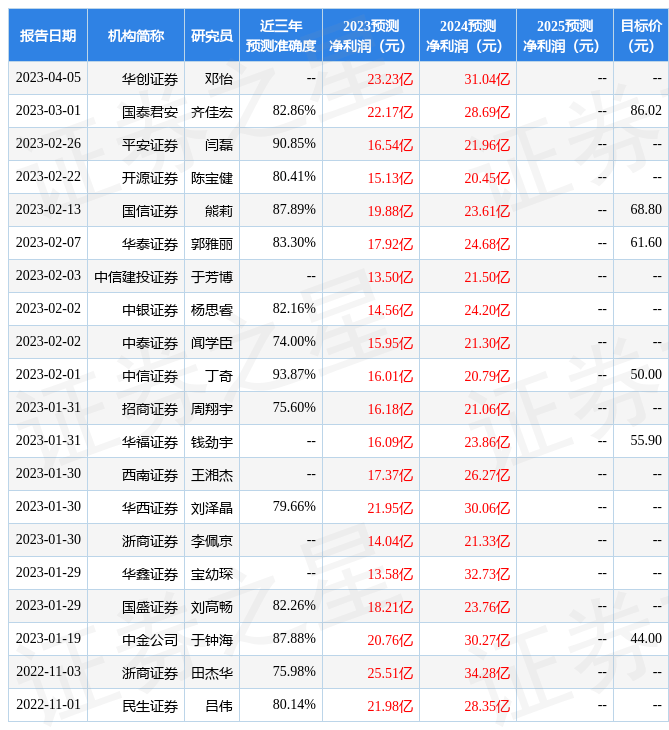Click accuracy value 80.14%
Screen dimensions: 669x730
coord(294,705)
